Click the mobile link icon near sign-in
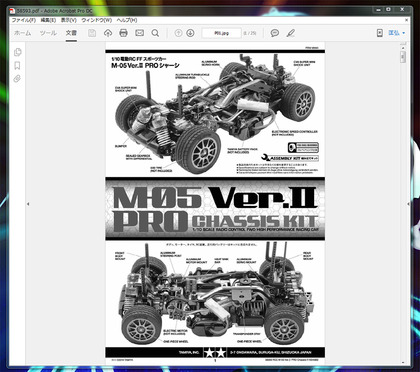This screenshot has width=420, height=372. pyautogui.click(x=380, y=33)
